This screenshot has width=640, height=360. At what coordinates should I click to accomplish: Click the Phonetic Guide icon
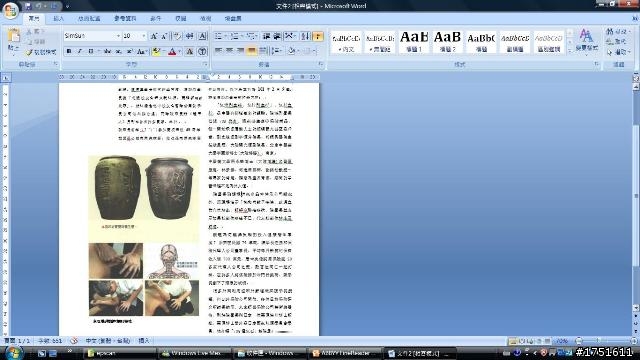click(190, 36)
